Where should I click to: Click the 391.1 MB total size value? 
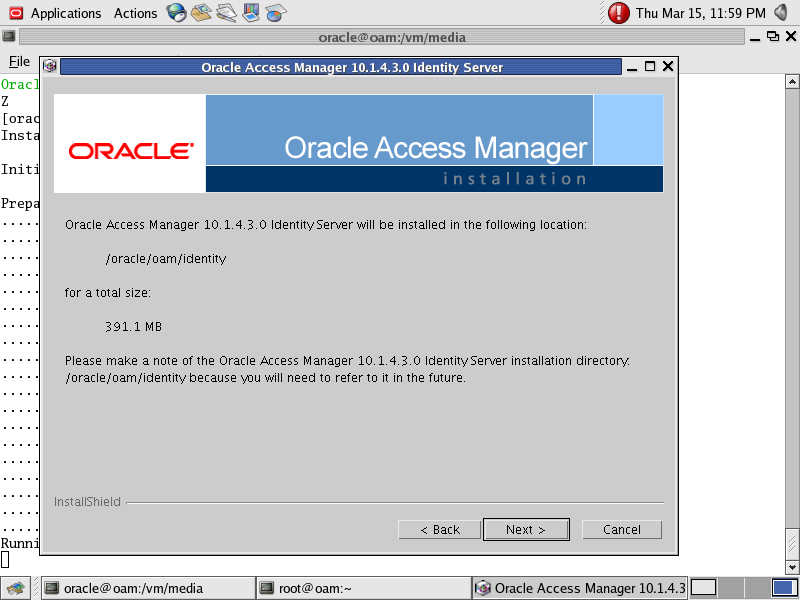(x=134, y=327)
